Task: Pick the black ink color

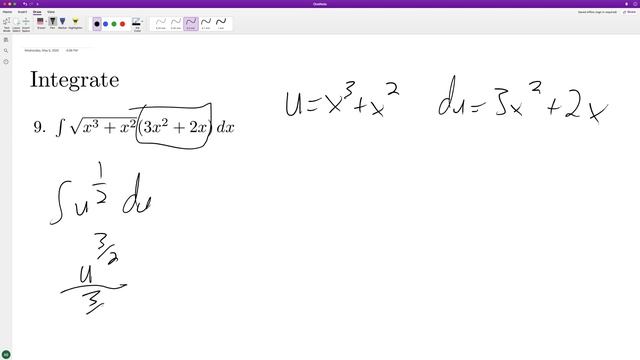Action: (97, 24)
